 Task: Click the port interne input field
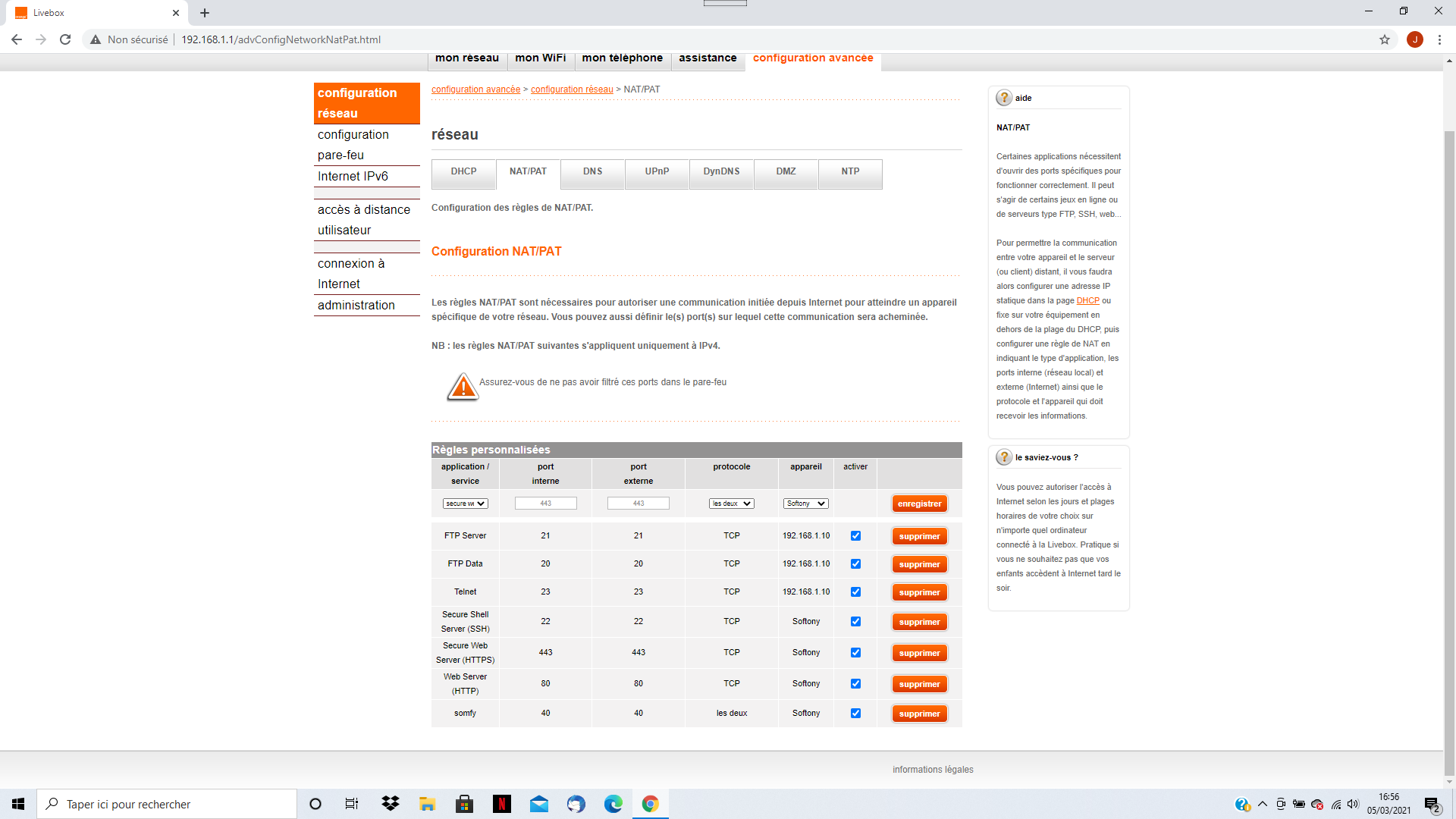(545, 504)
